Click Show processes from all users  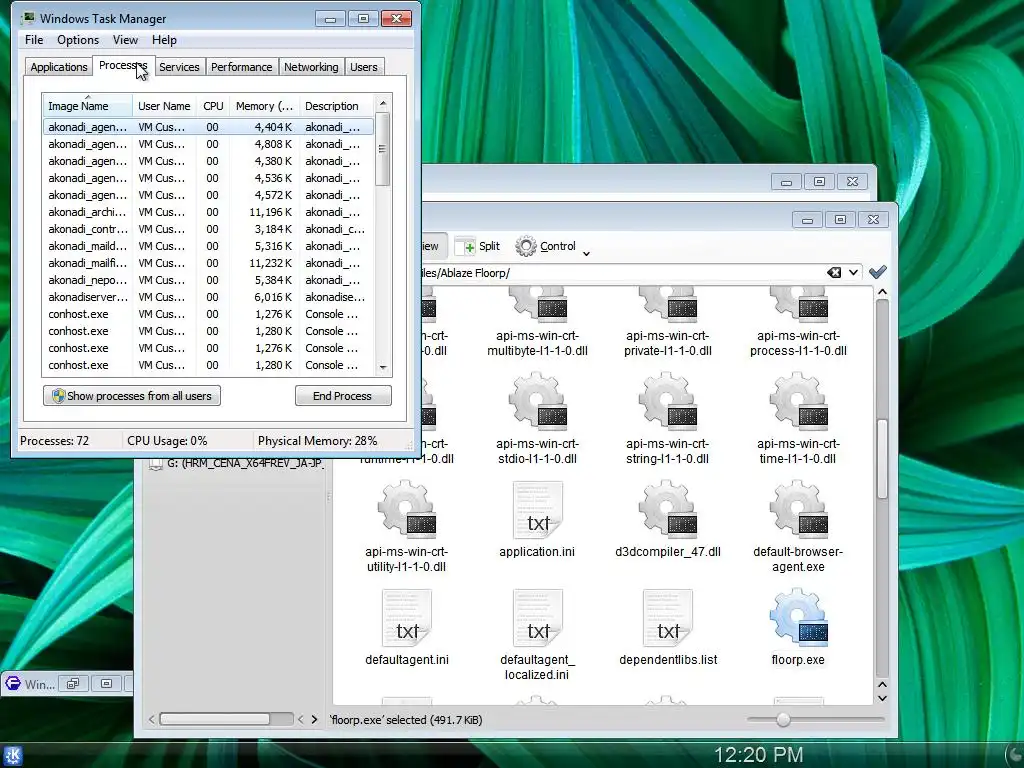click(x=132, y=396)
